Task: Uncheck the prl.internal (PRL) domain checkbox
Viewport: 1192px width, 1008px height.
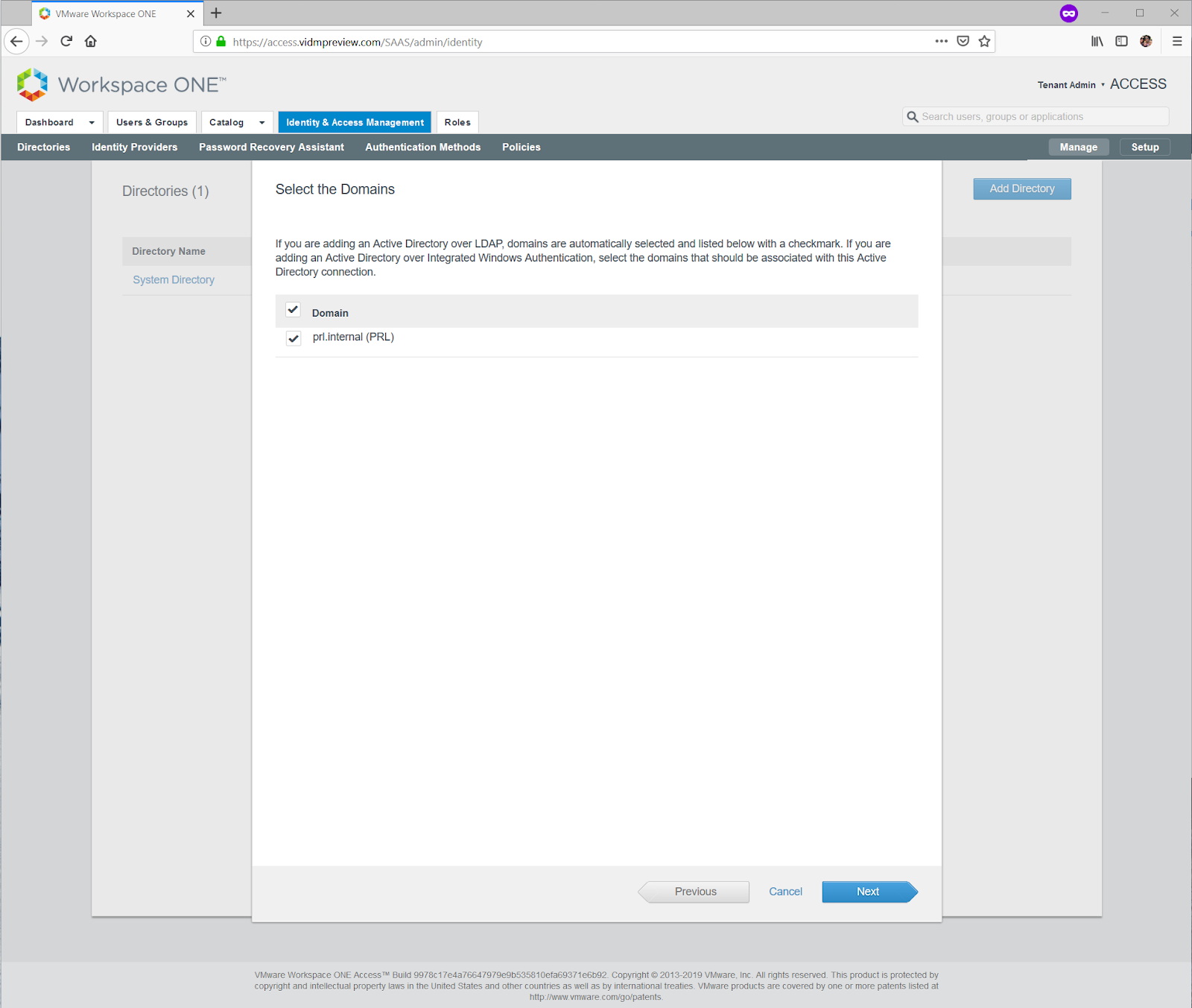Action: (x=294, y=338)
